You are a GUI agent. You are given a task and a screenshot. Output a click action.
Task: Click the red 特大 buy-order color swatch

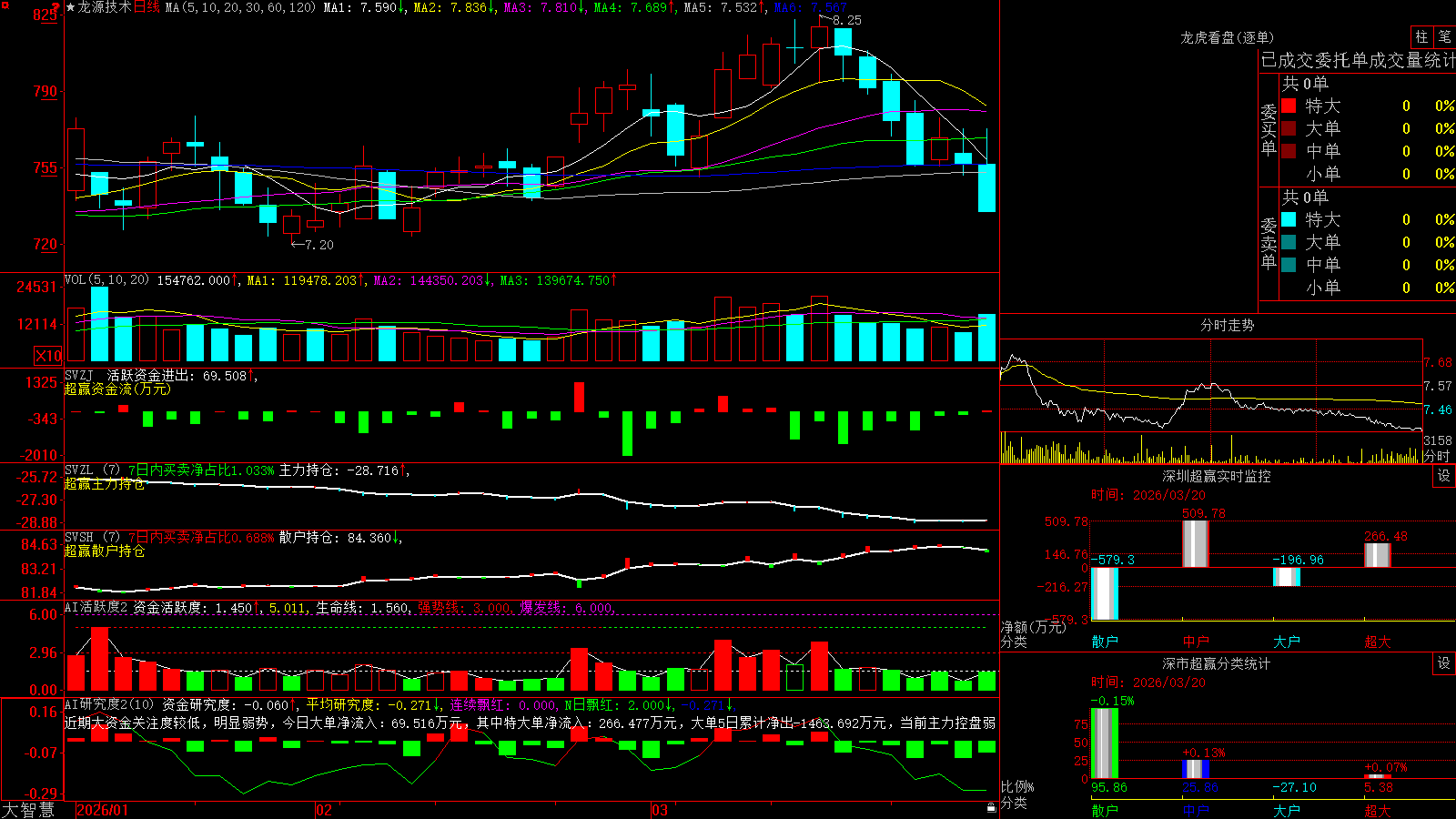(1289, 106)
